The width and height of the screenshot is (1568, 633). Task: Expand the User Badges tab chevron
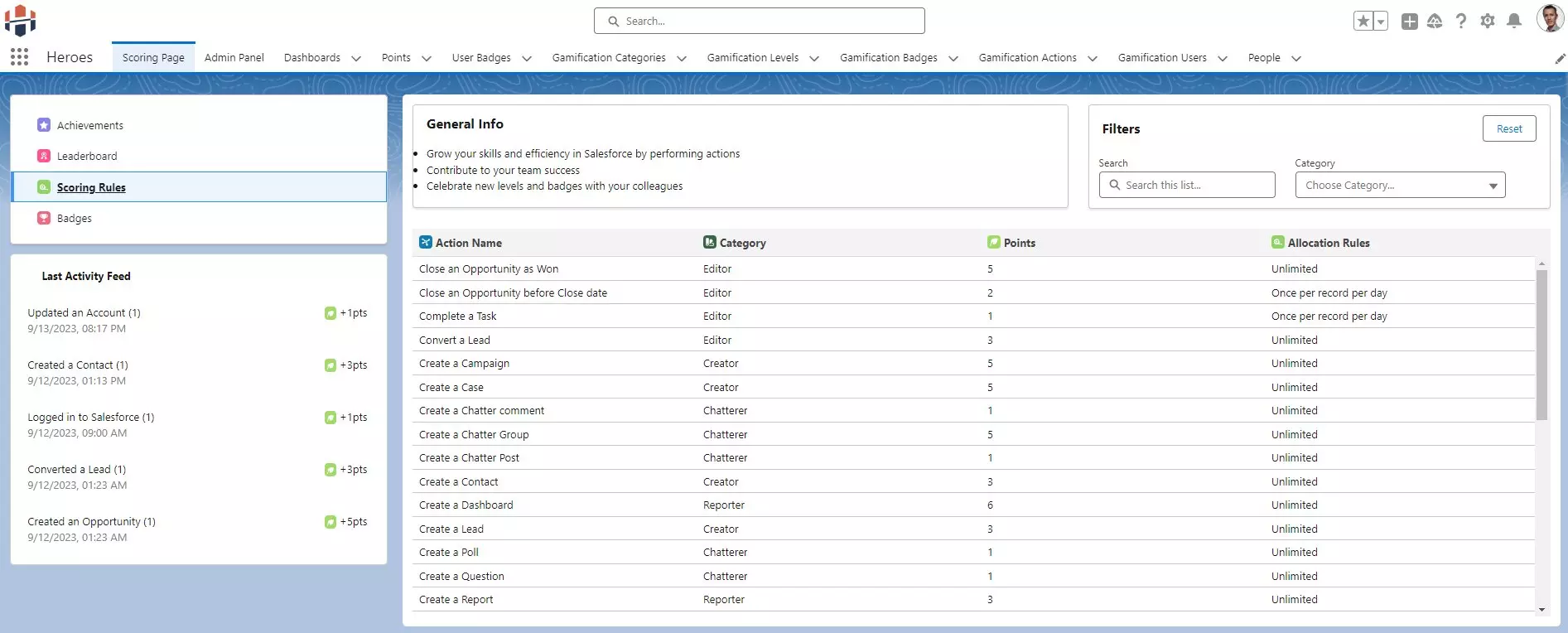527,59
